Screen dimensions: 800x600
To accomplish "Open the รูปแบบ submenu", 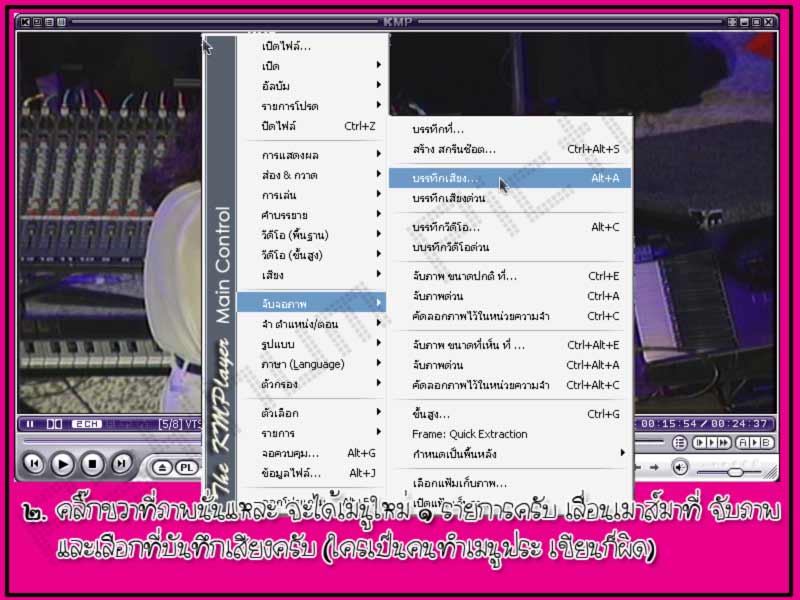I will 311,344.
